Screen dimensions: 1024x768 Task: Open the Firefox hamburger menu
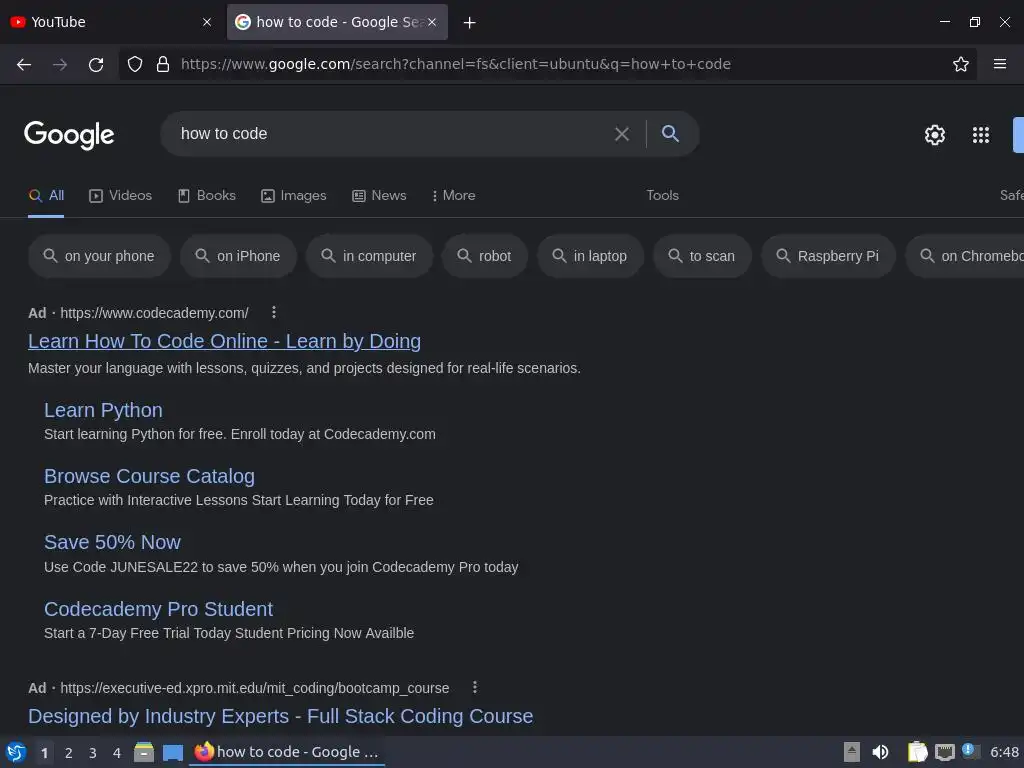[x=999, y=64]
